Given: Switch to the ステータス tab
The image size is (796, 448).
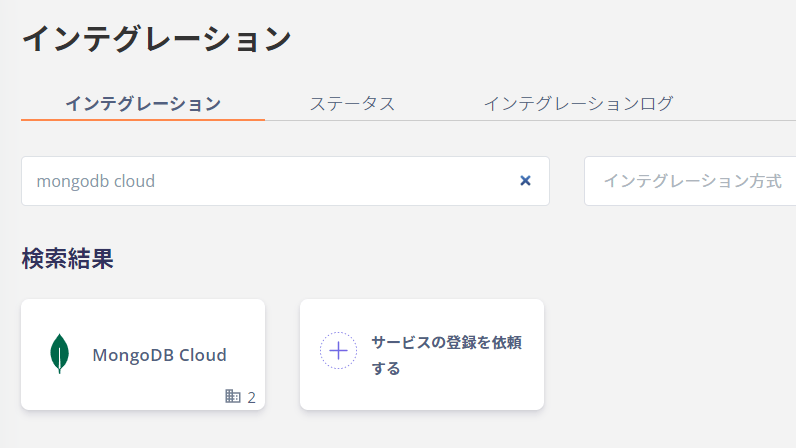Looking at the screenshot, I should 352,104.
